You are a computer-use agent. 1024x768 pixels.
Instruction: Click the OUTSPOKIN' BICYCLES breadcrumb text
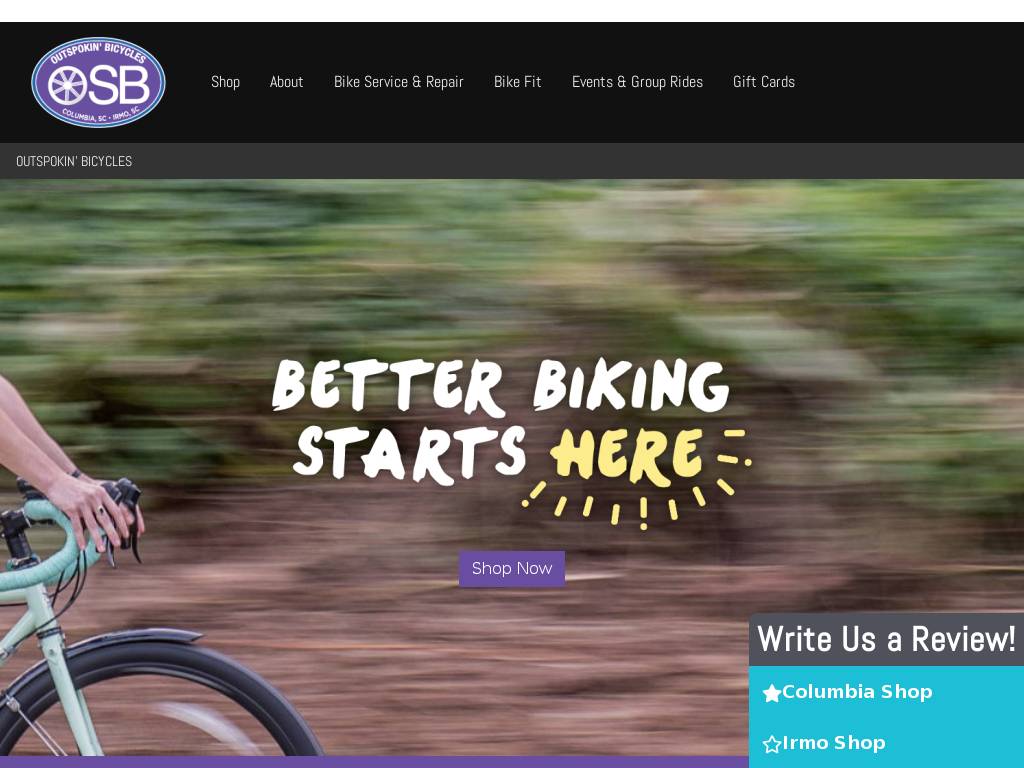click(74, 161)
